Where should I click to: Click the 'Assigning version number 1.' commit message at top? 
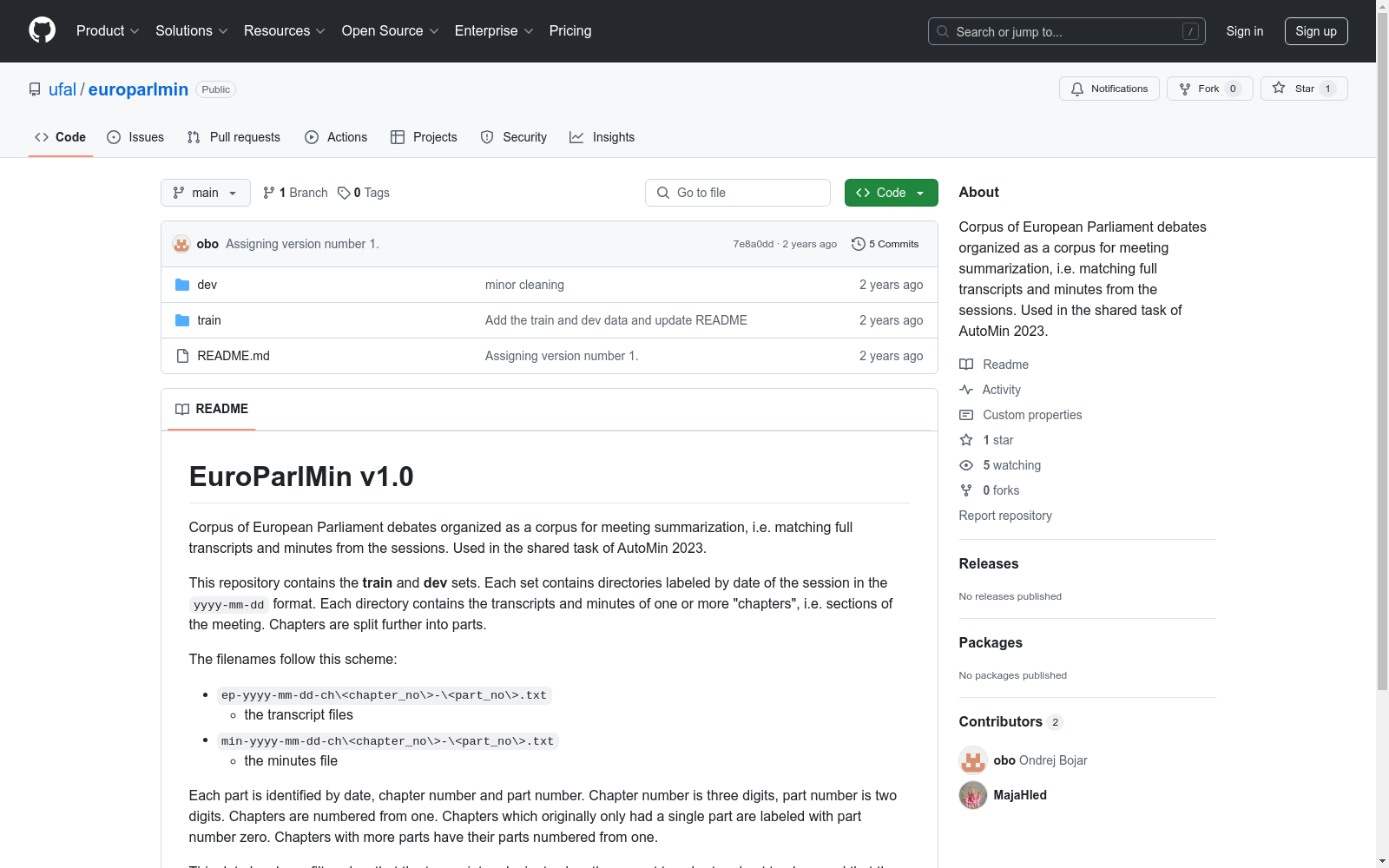pos(302,244)
